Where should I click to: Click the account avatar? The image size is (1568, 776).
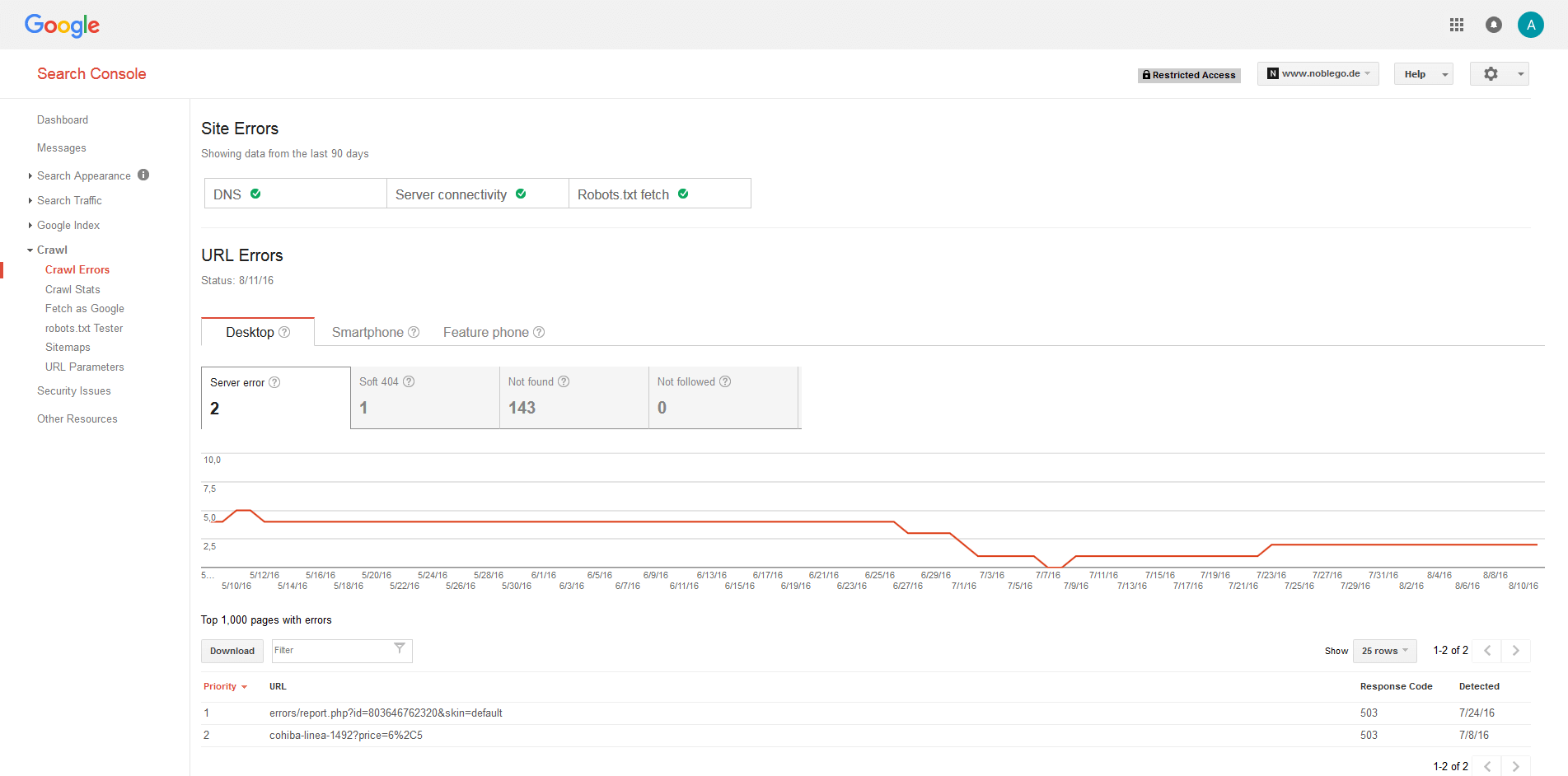tap(1531, 25)
